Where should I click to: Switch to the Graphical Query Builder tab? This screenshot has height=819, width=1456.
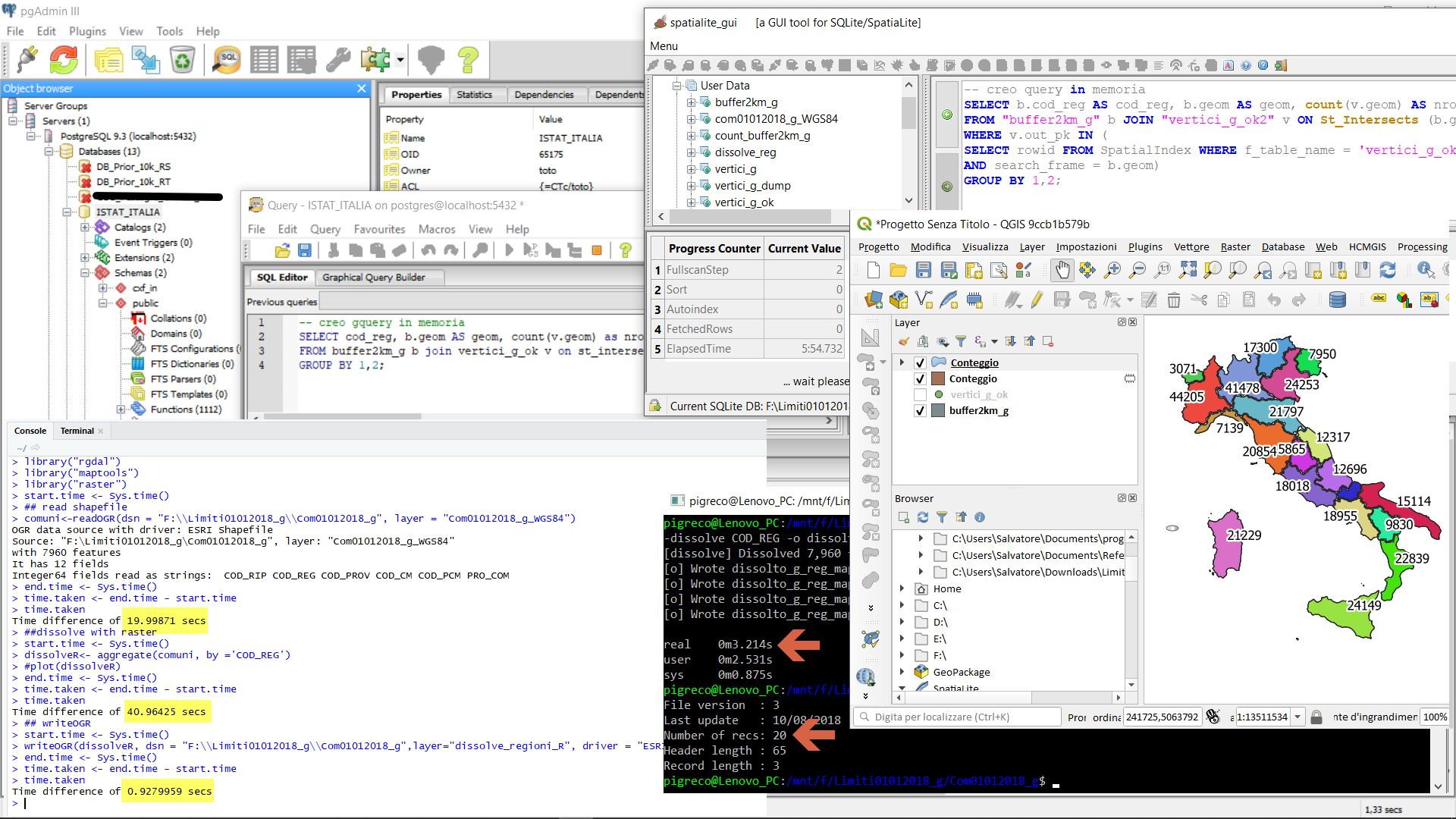point(373,278)
